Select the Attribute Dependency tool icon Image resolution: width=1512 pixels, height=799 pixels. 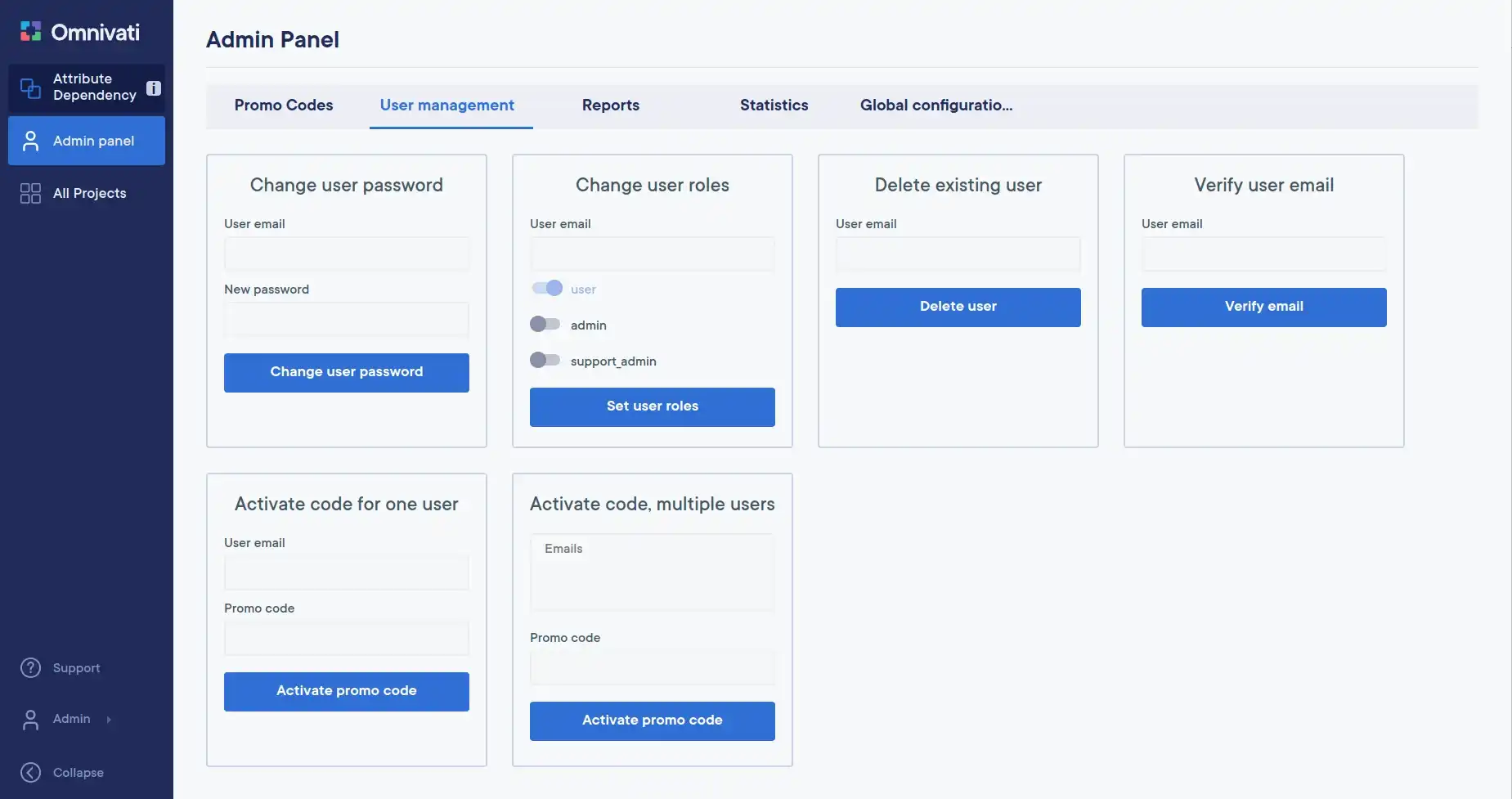click(29, 87)
